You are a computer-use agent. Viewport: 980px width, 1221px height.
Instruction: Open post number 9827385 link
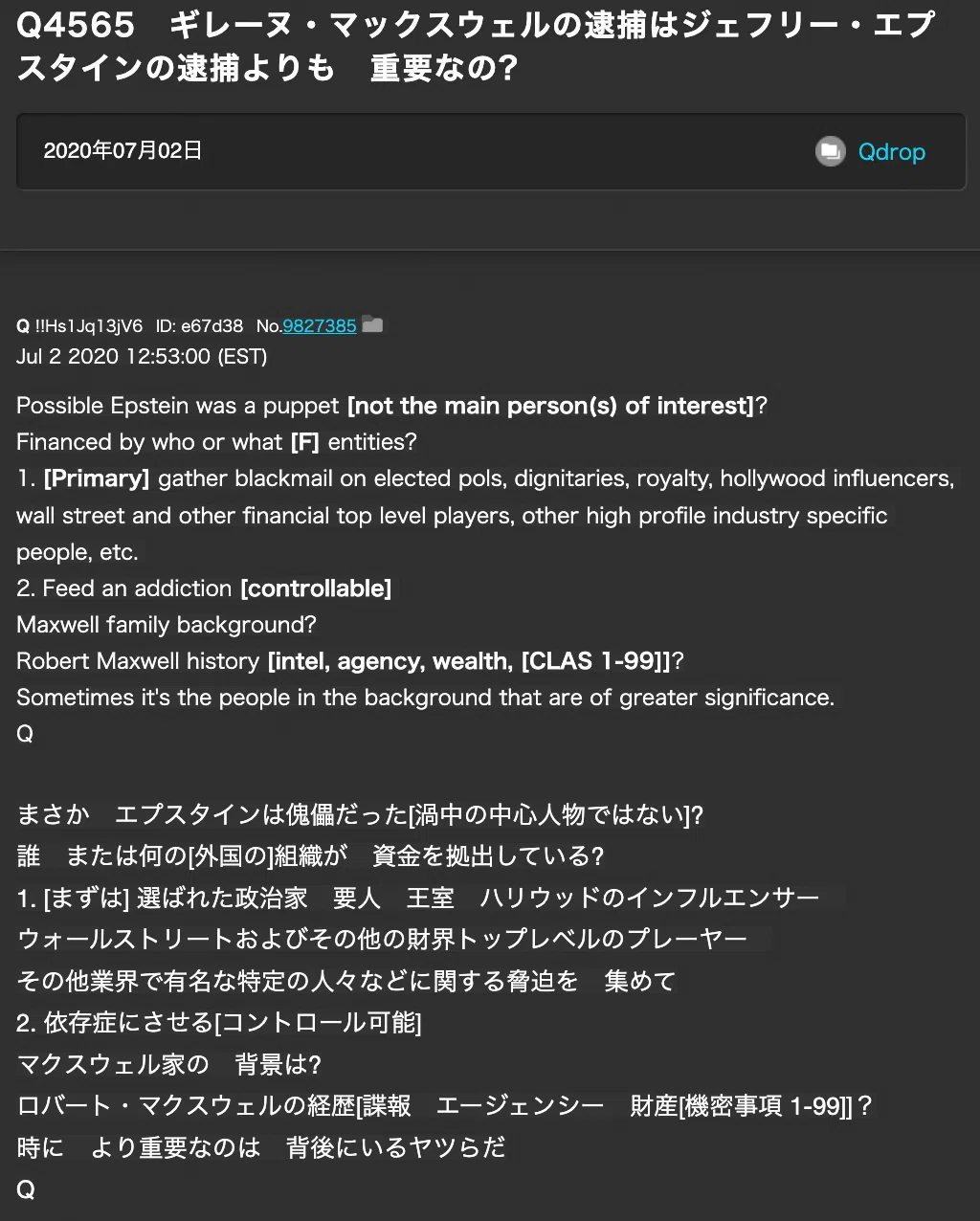point(320,326)
